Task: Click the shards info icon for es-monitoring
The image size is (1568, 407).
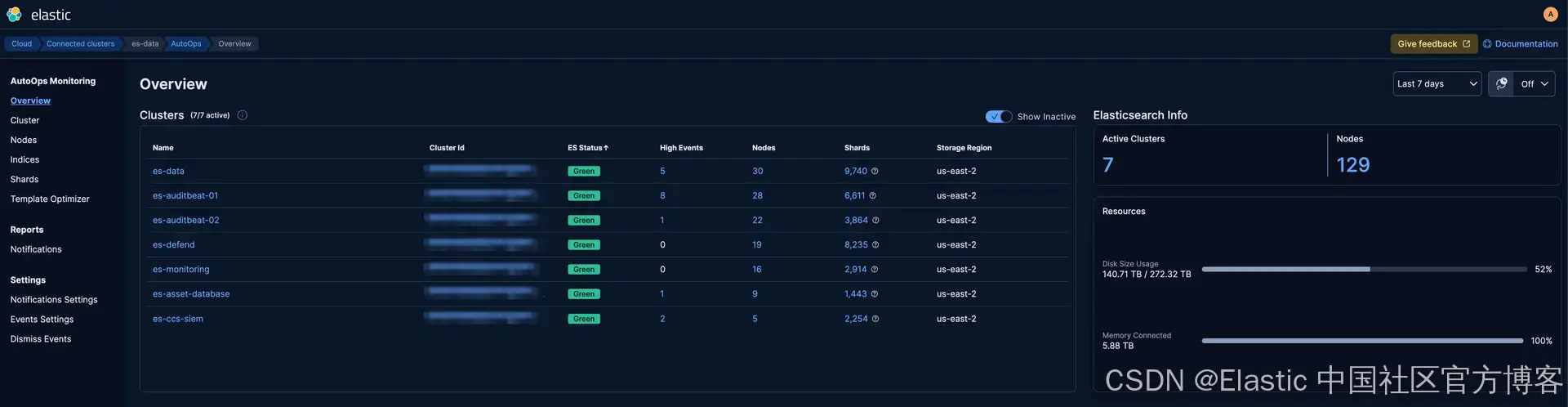Action: pos(875,269)
